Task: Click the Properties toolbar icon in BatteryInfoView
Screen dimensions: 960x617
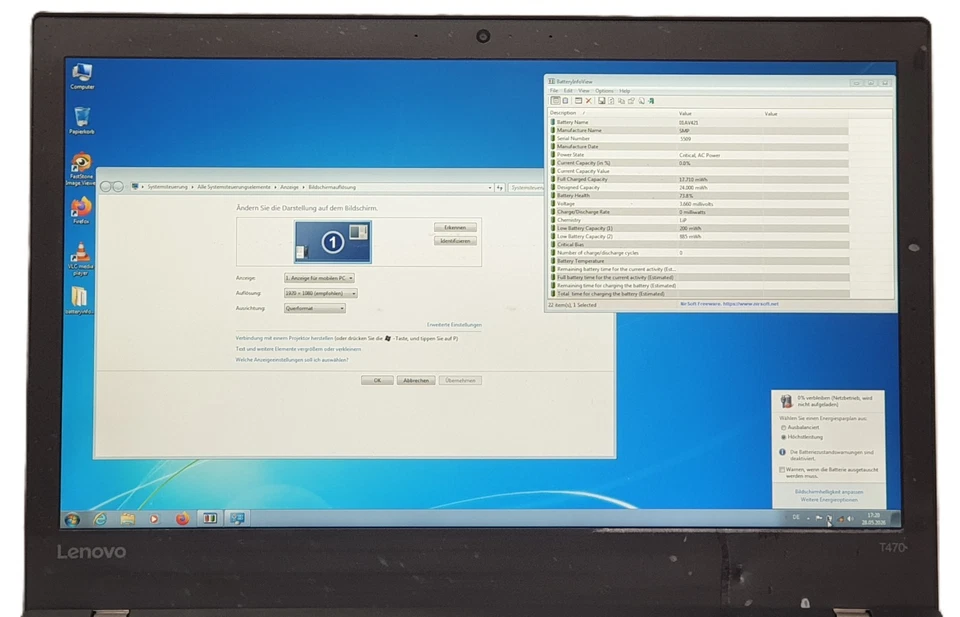Action: point(631,101)
